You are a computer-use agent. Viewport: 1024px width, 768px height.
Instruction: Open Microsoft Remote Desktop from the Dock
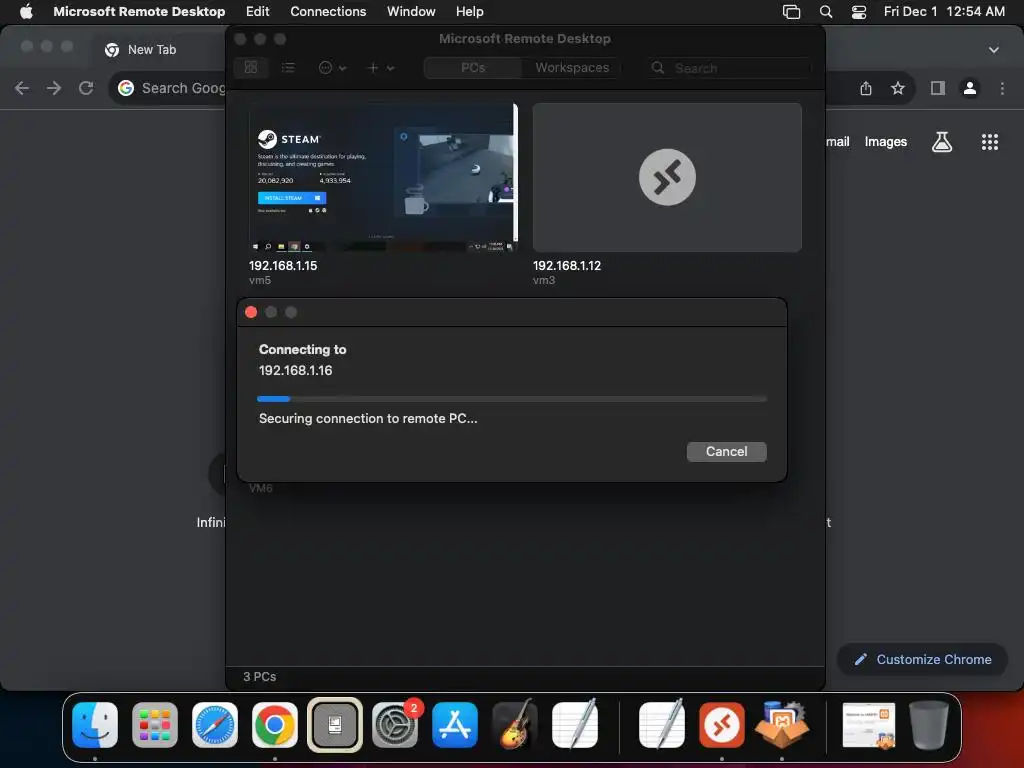pyautogui.click(x=722, y=725)
